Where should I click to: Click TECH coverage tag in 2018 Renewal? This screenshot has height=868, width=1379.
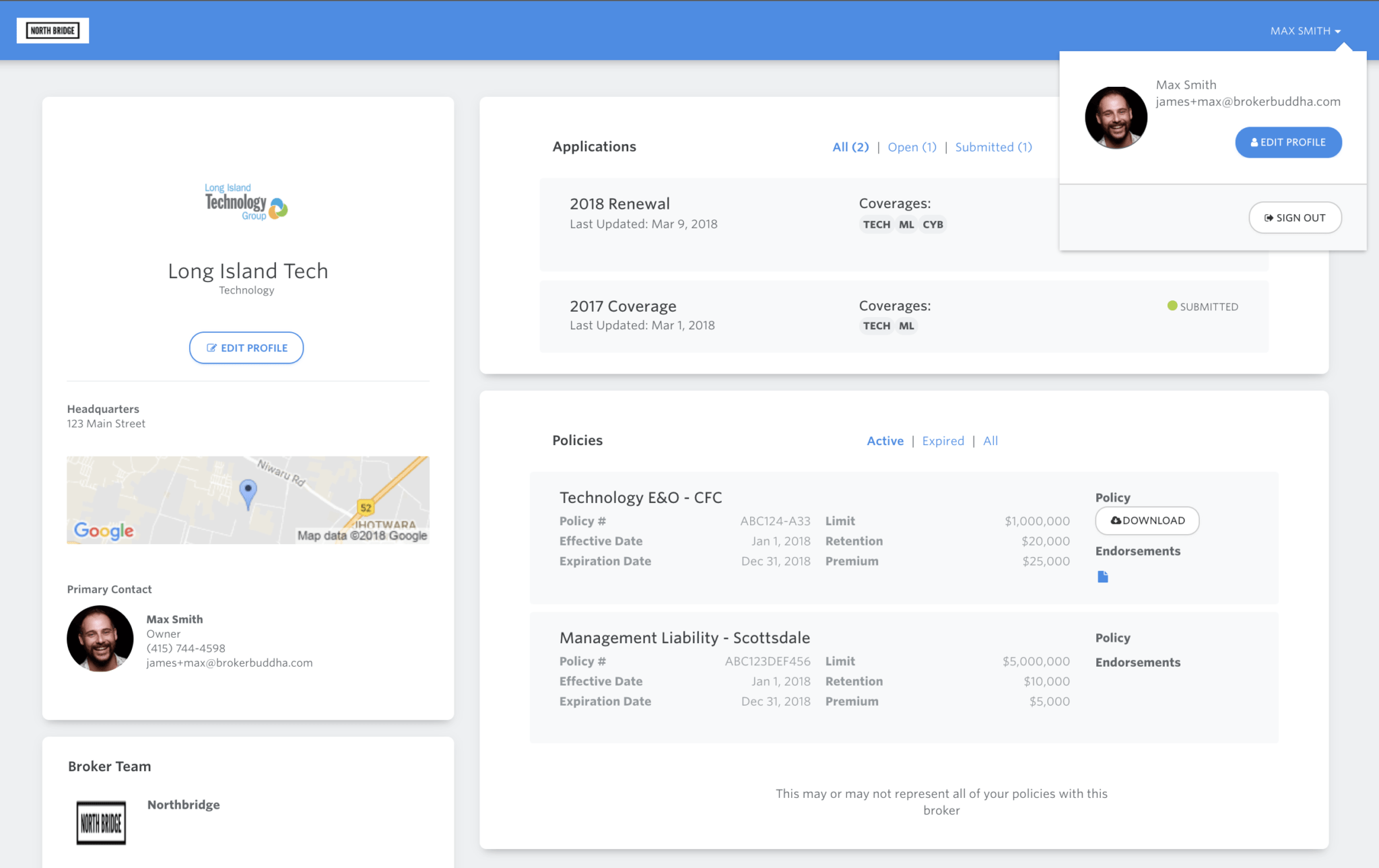click(877, 224)
